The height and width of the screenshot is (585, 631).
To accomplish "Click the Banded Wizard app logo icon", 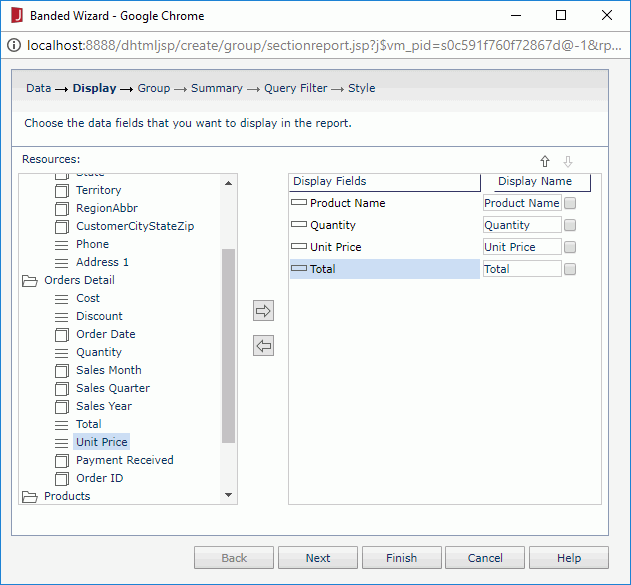I will point(16,16).
